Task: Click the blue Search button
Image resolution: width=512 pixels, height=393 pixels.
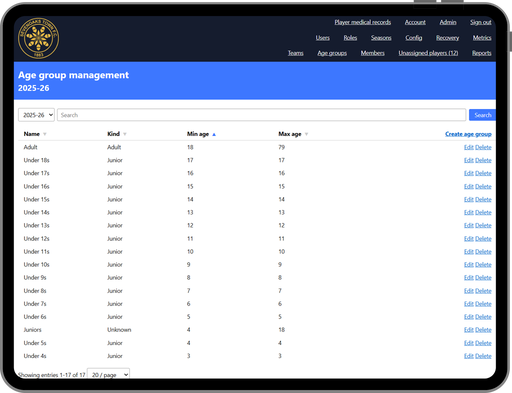Action: point(482,115)
